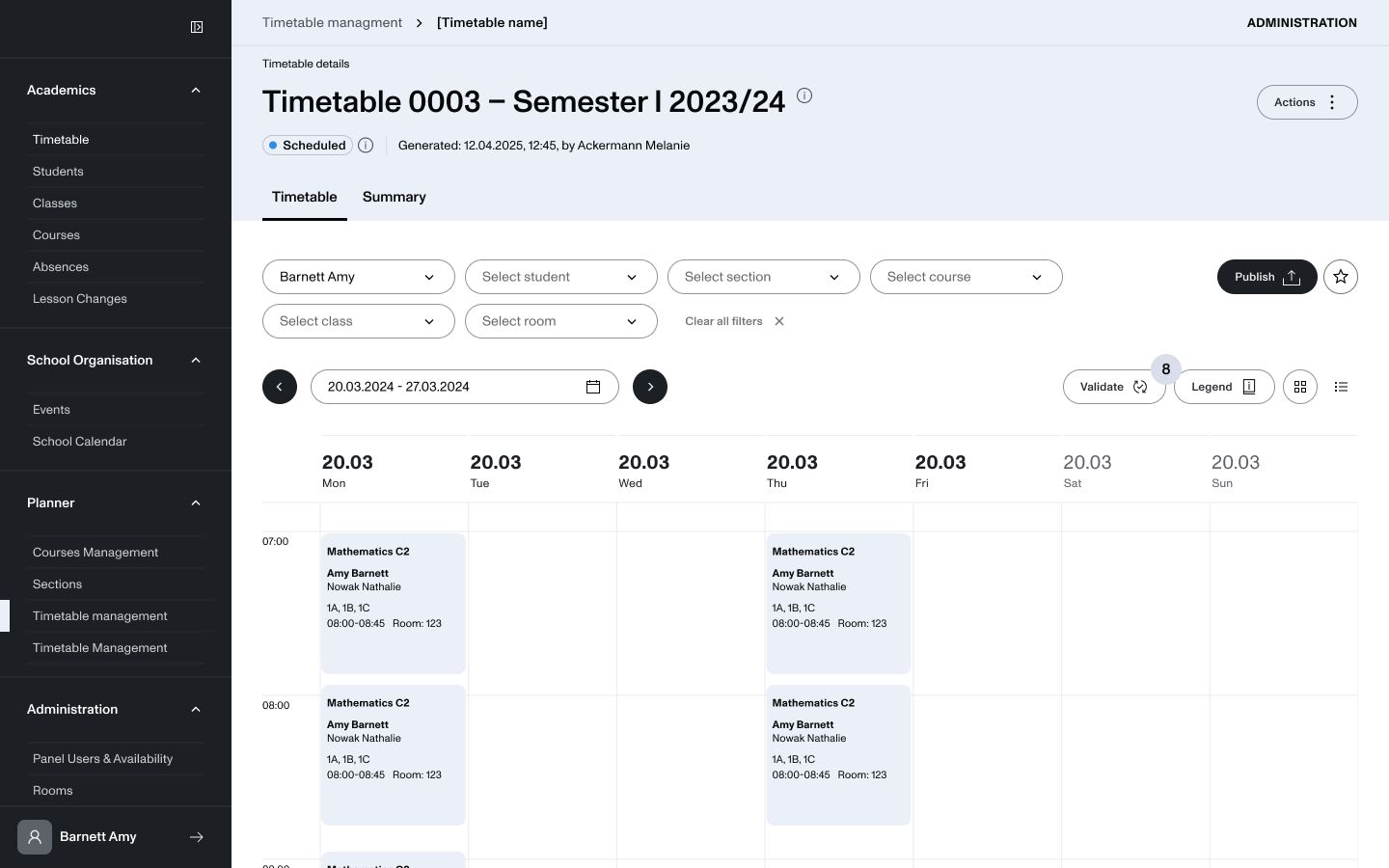1389x868 pixels.
Task: Open Thursday's 08:00 Mathematics C2 lesson
Action: pyautogui.click(x=838, y=755)
